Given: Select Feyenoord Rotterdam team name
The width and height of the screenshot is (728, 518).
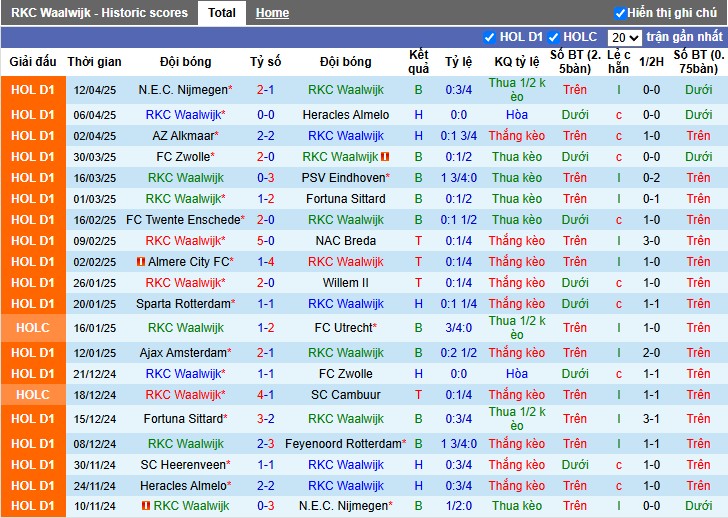Looking at the screenshot, I should [343, 444].
